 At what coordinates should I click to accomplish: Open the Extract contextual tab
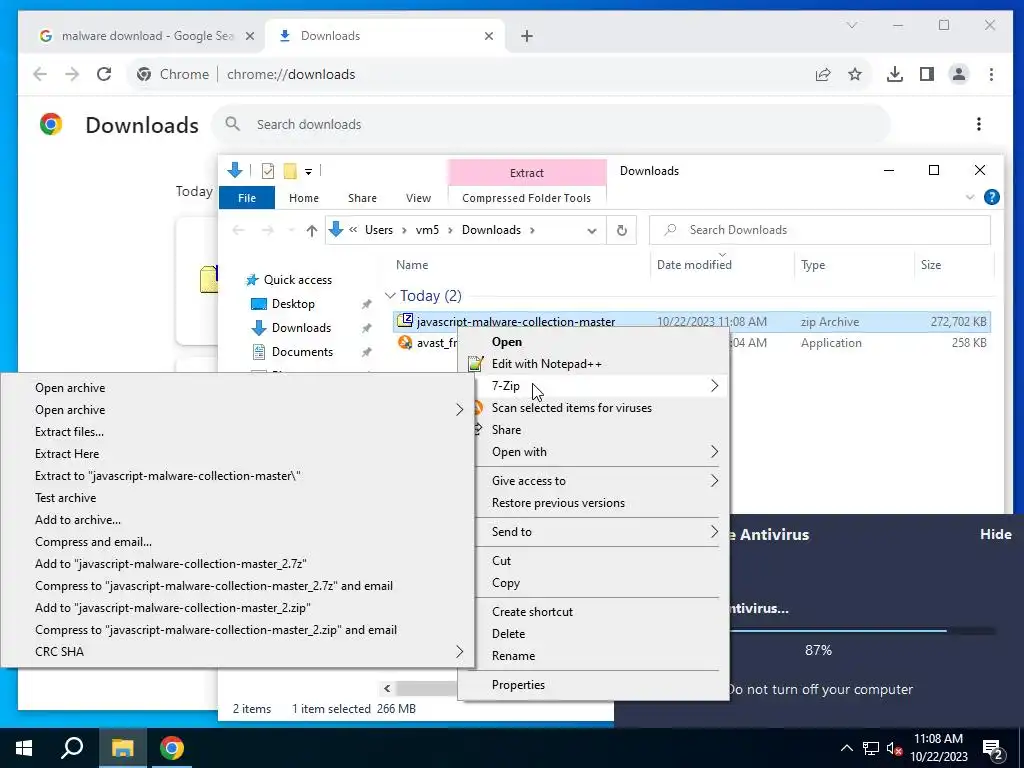click(527, 172)
